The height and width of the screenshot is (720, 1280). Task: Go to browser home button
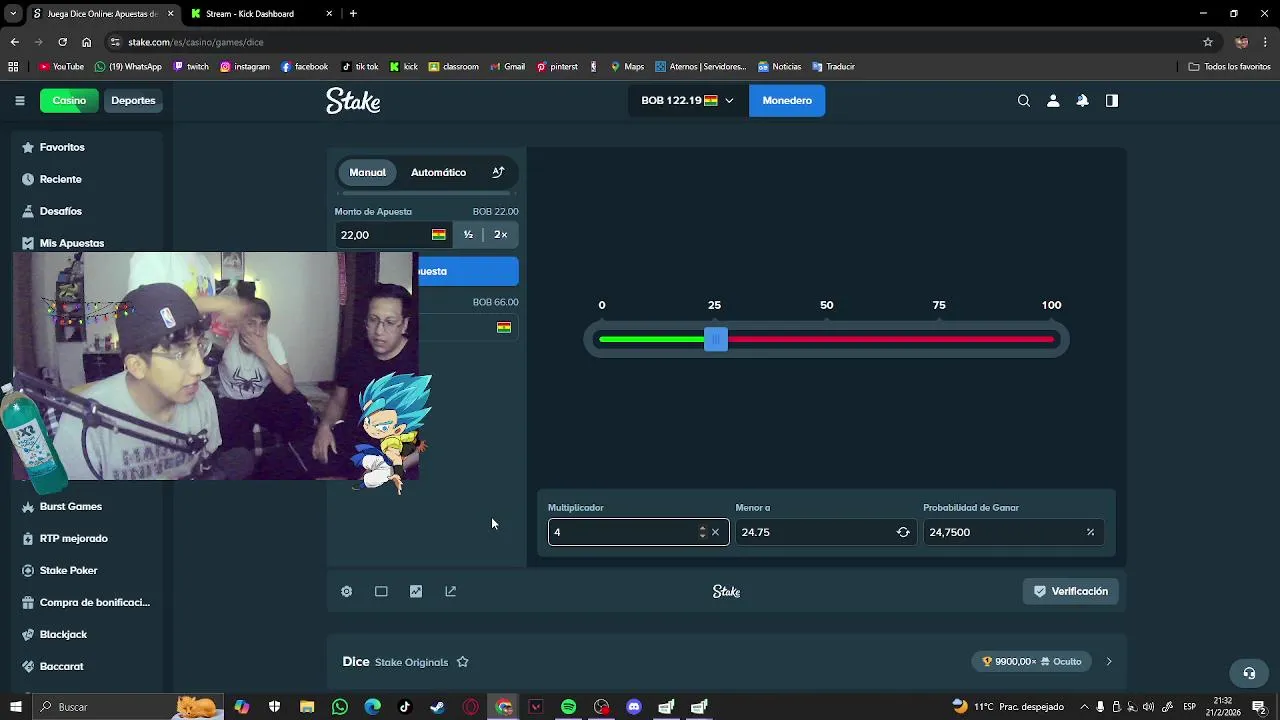click(86, 42)
